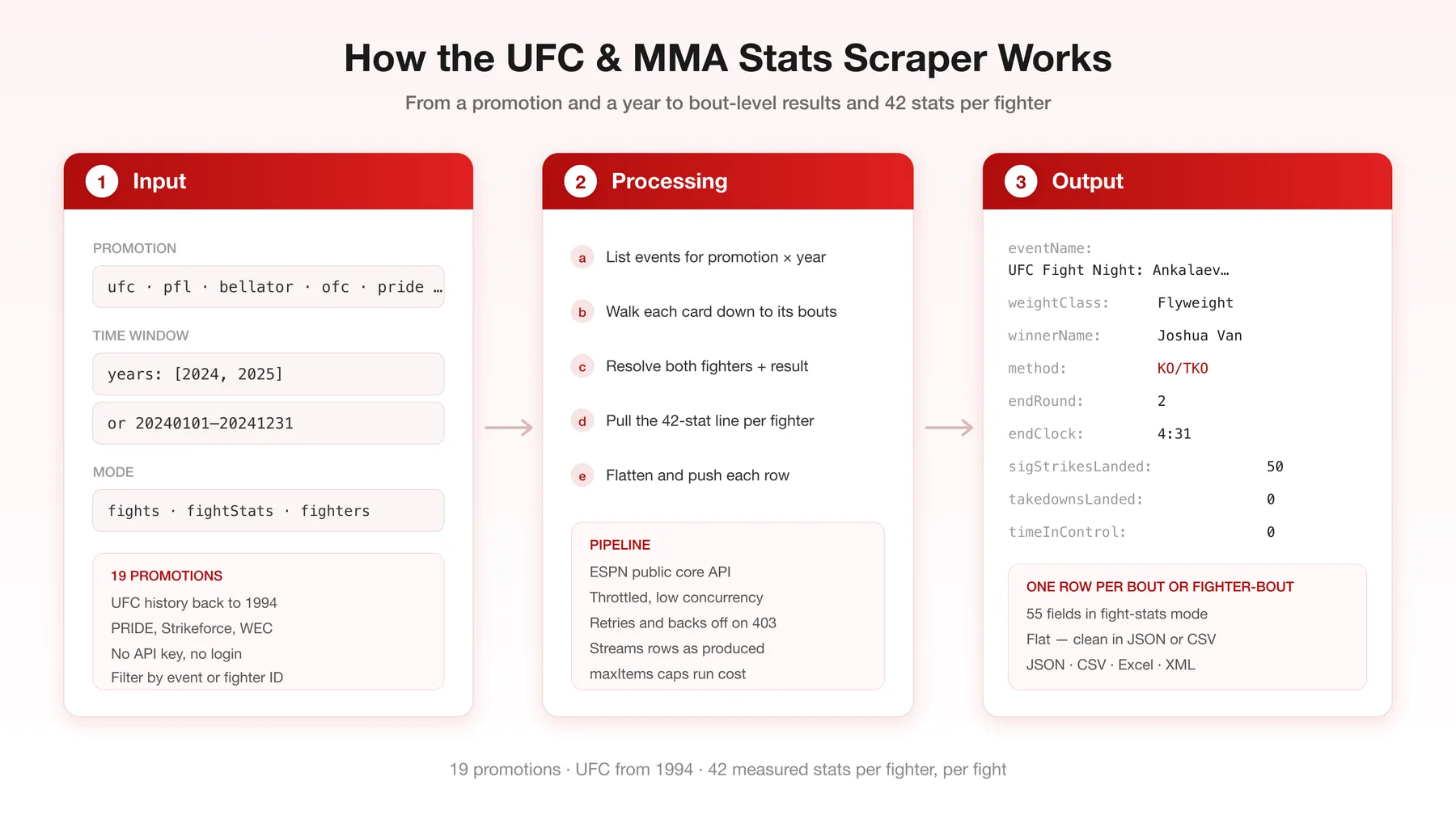Open the Processing panel header
Viewport: 1456px width, 819px height.
(x=728, y=181)
